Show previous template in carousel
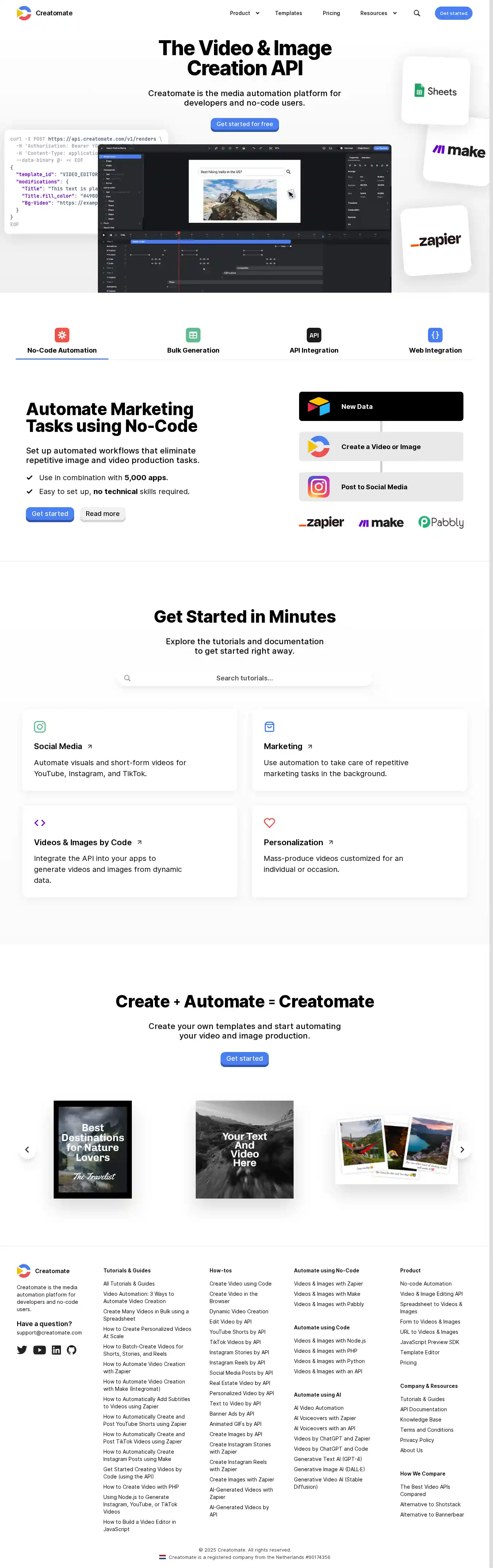Image resolution: width=493 pixels, height=1568 pixels. pyautogui.click(x=27, y=1149)
